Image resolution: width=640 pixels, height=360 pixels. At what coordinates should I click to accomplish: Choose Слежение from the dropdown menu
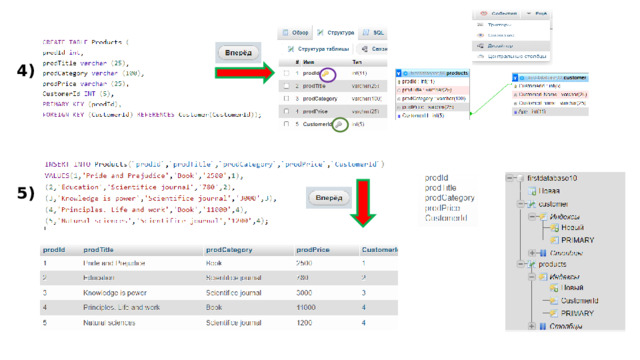511,36
